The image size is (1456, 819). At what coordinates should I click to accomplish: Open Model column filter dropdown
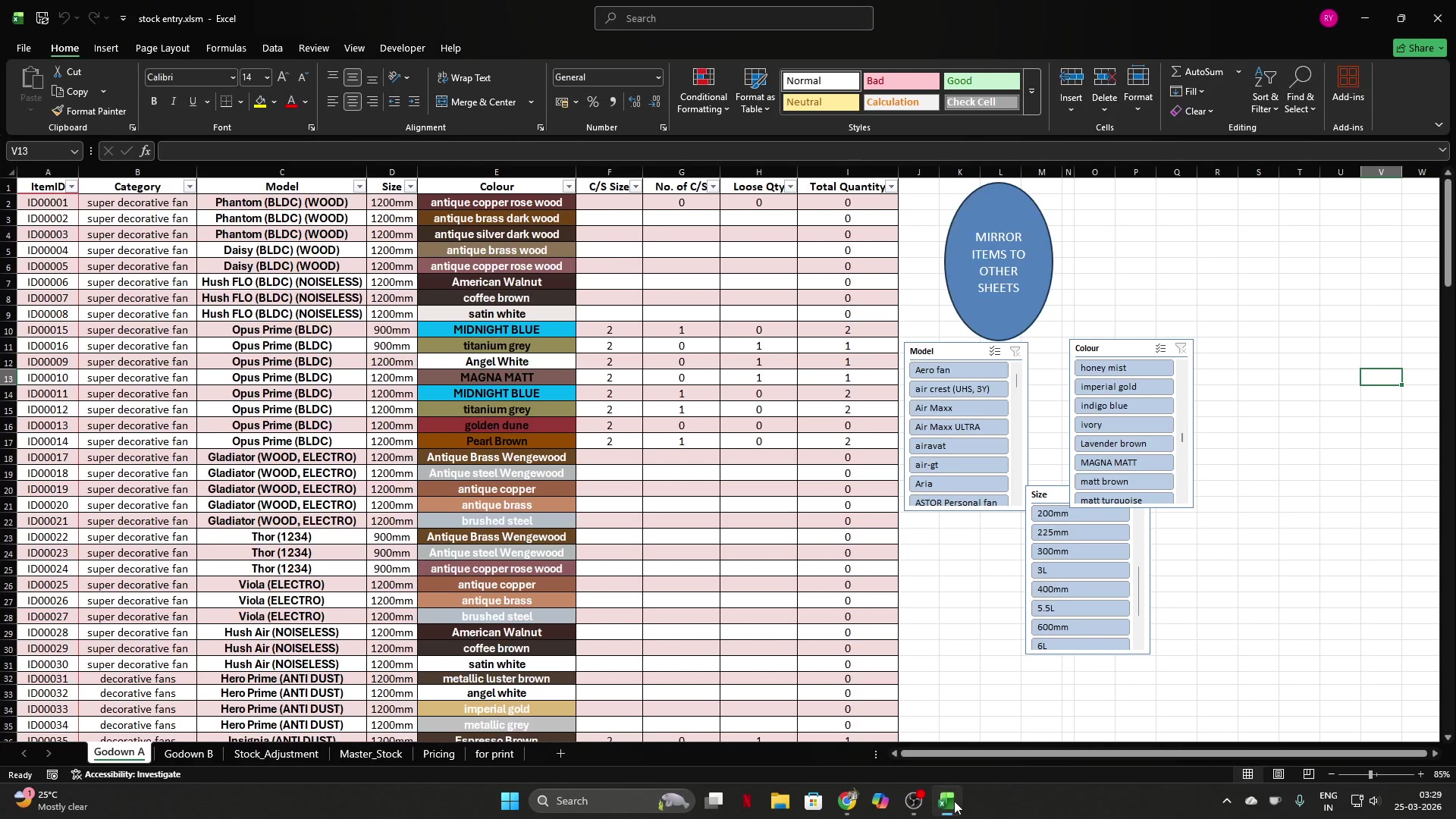click(359, 187)
